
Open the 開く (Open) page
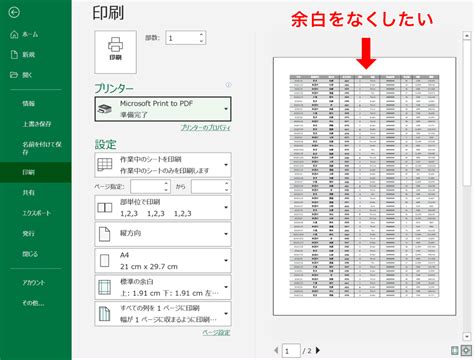coord(21,75)
